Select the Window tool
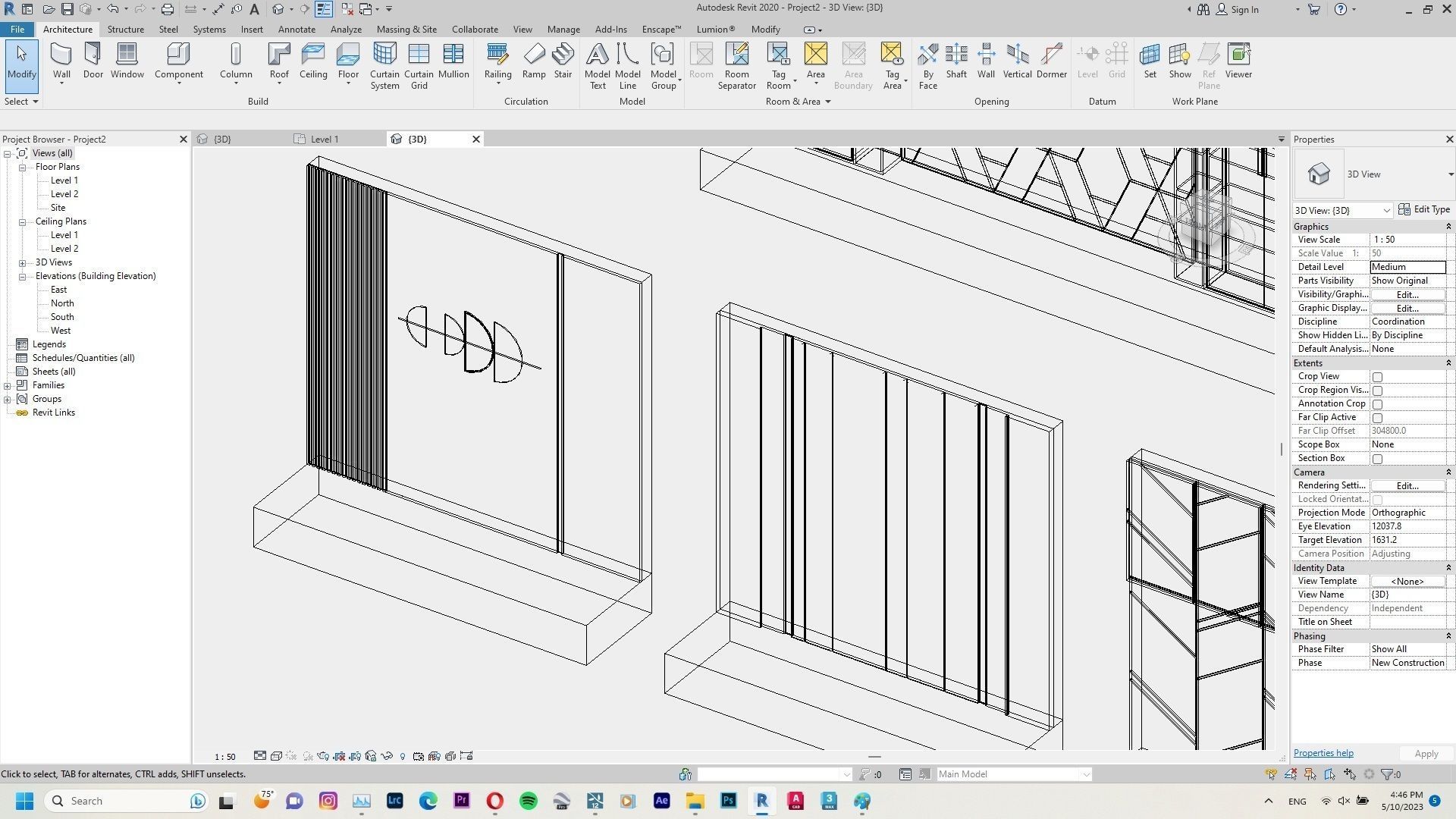The height and width of the screenshot is (819, 1456). click(127, 61)
